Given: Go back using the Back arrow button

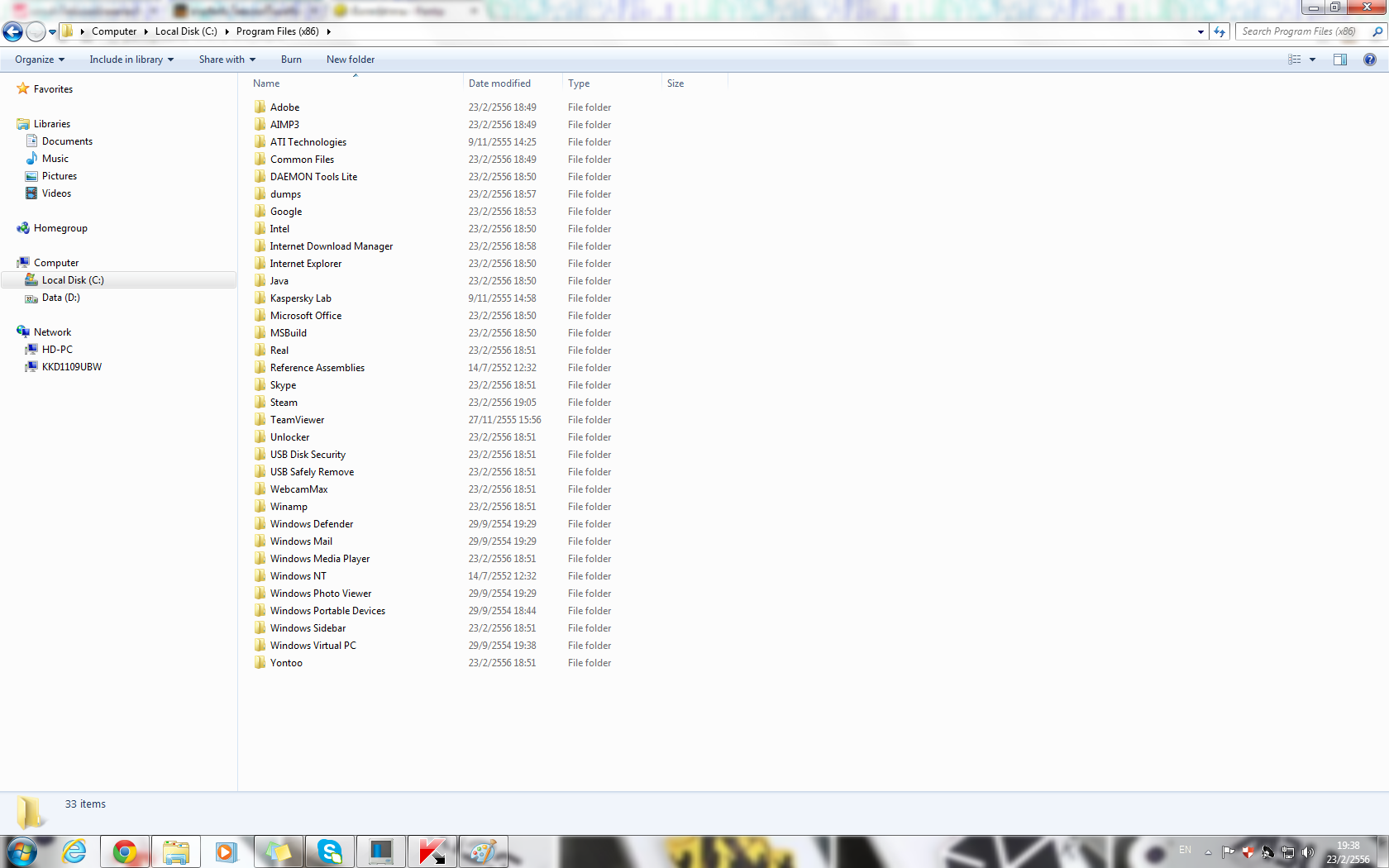Looking at the screenshot, I should pos(12,32).
